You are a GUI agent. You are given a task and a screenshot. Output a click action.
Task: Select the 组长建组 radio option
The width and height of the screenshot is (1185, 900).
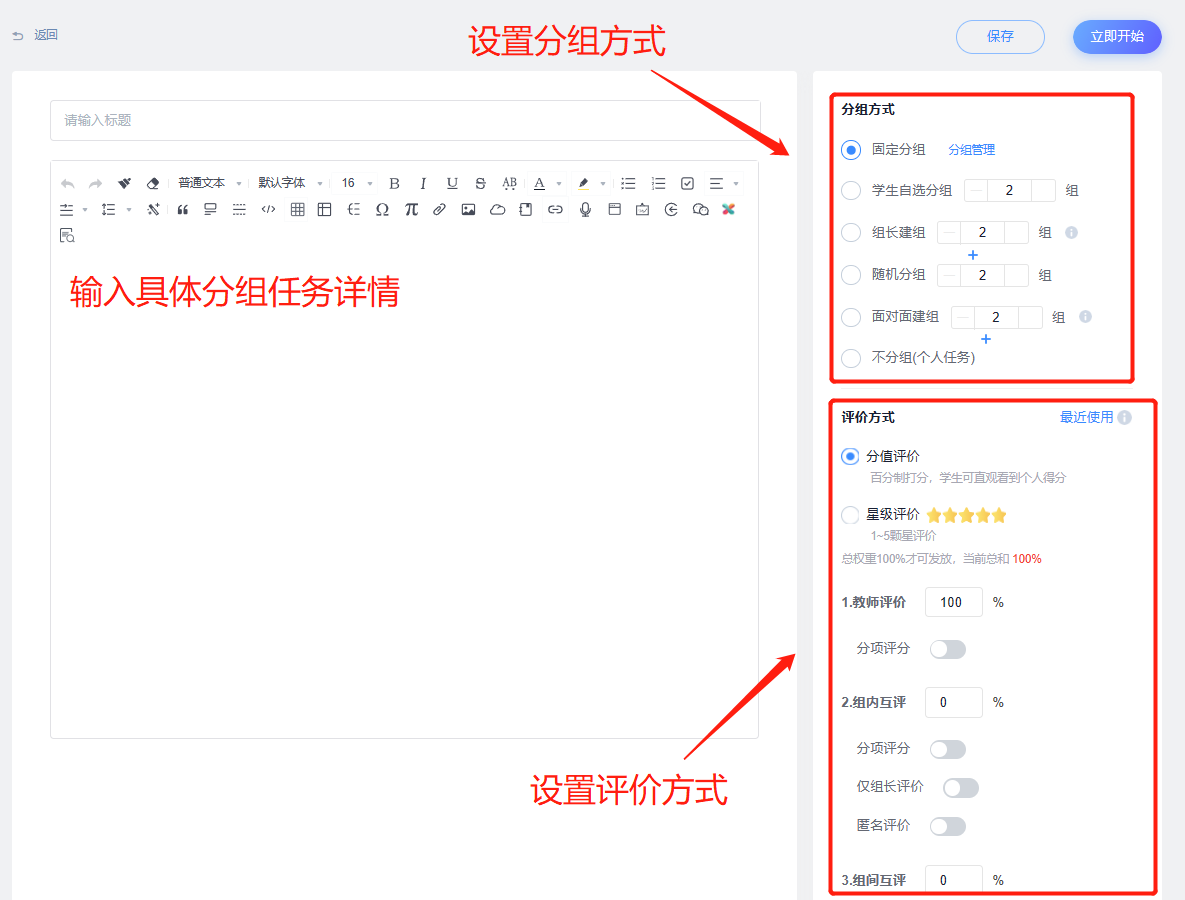tap(851, 232)
